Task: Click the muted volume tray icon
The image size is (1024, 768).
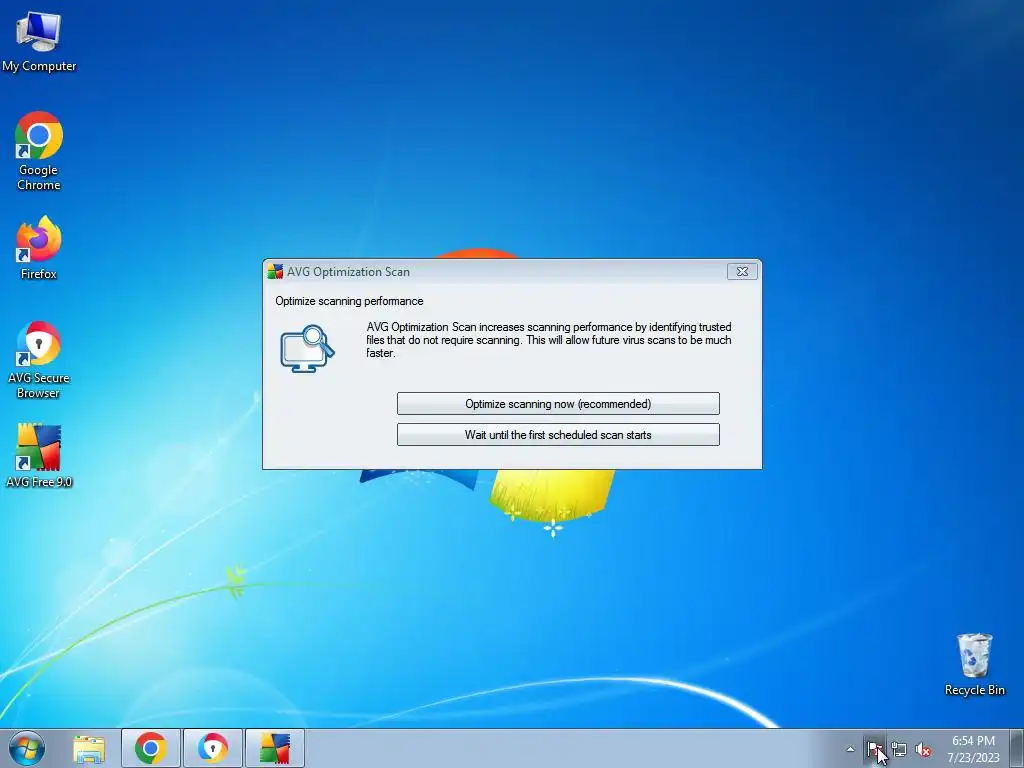Action: (923, 749)
